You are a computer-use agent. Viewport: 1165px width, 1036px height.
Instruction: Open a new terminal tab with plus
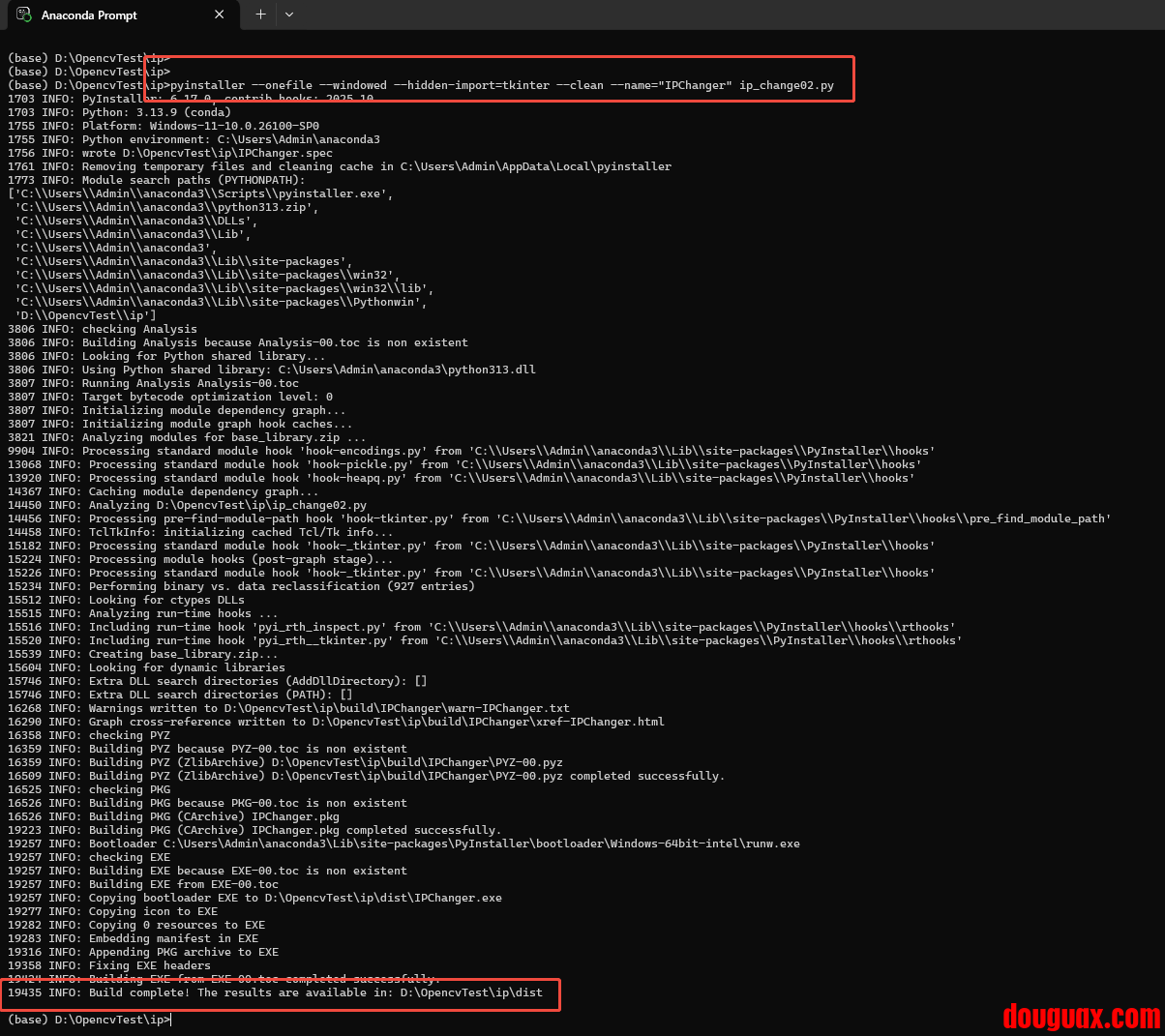260,15
